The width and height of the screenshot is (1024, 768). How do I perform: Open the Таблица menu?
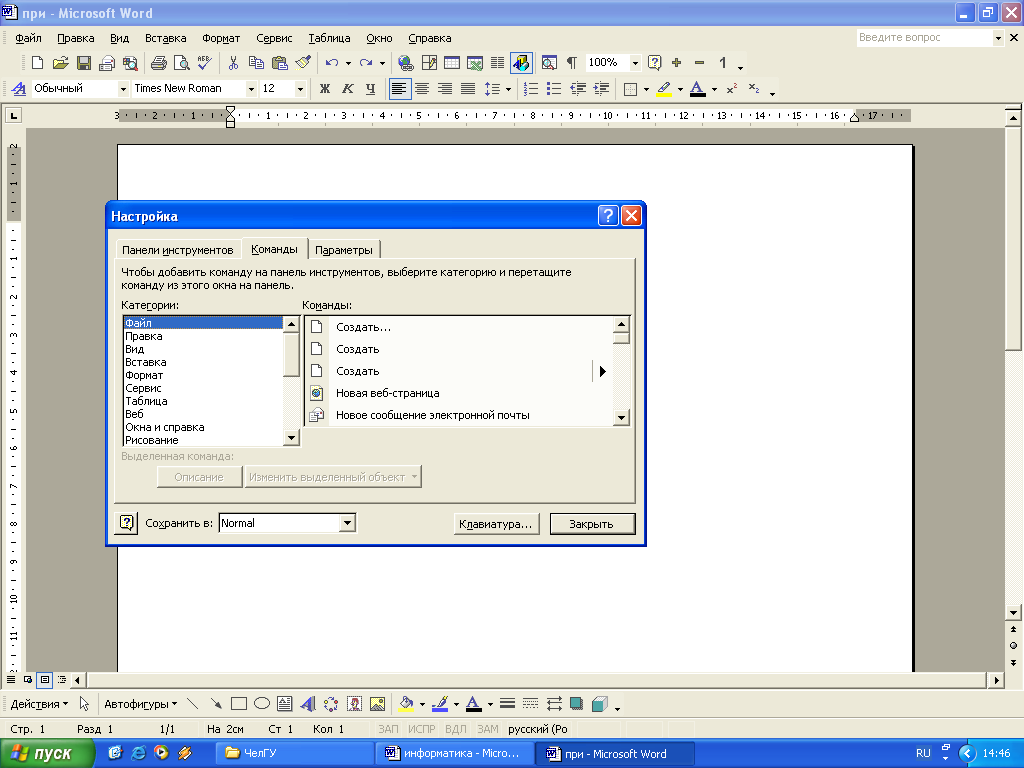(x=329, y=39)
